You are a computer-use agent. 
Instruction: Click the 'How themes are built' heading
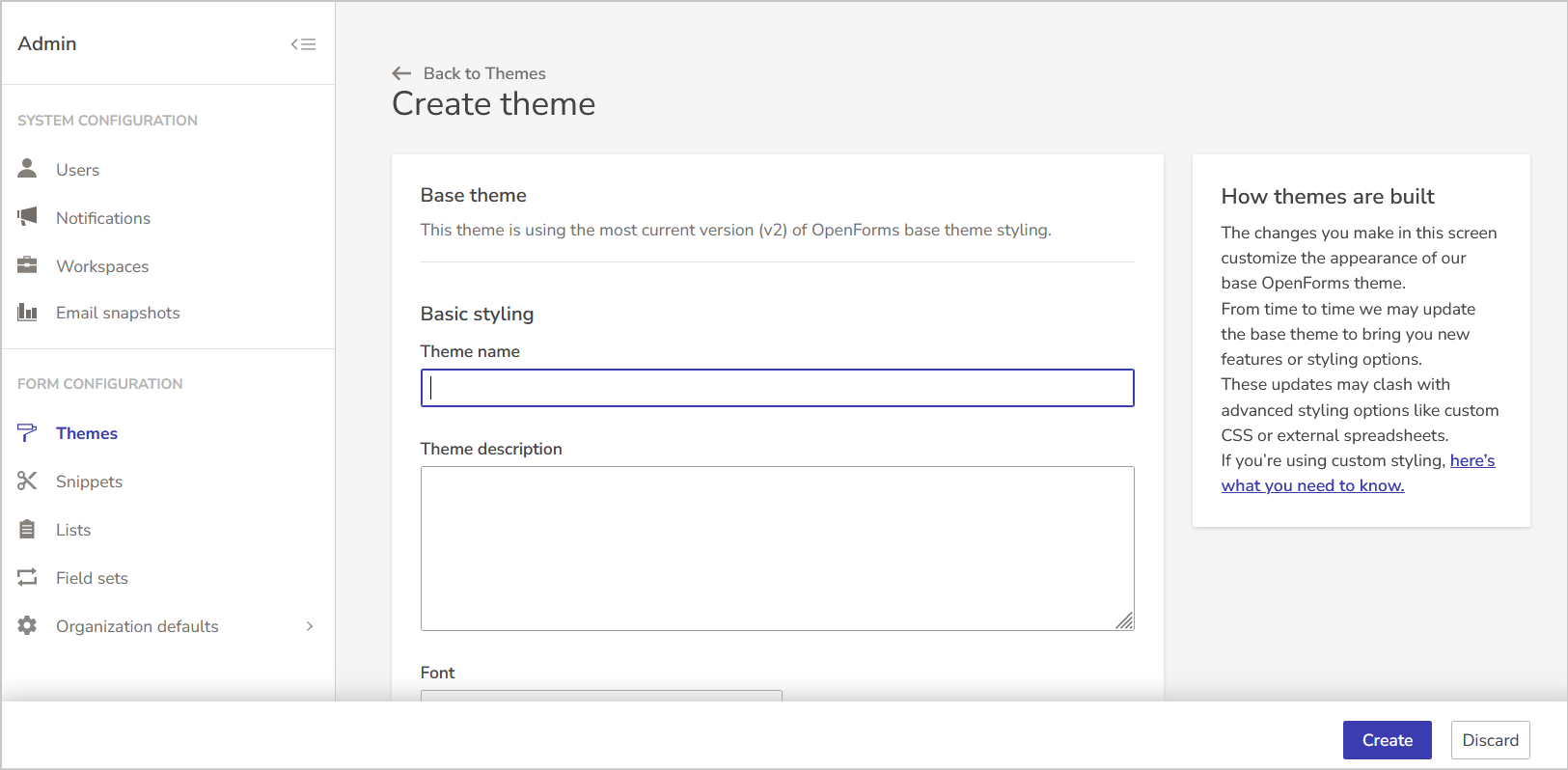tap(1328, 197)
